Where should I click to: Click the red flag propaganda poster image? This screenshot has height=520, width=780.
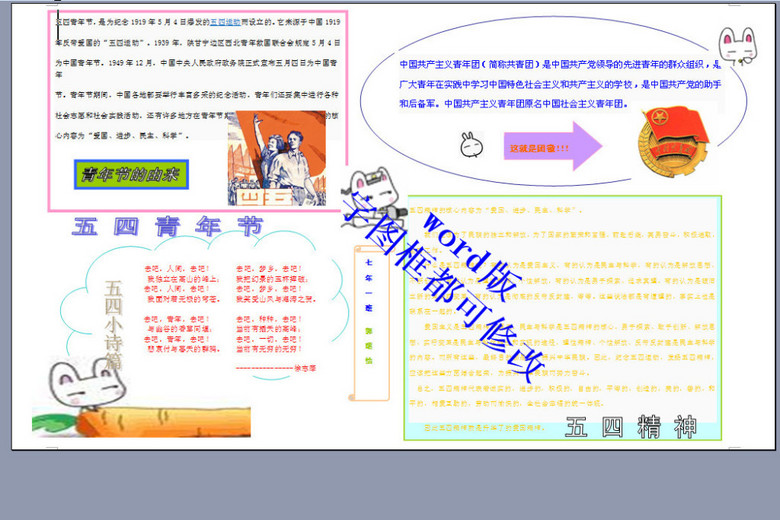coord(276,160)
